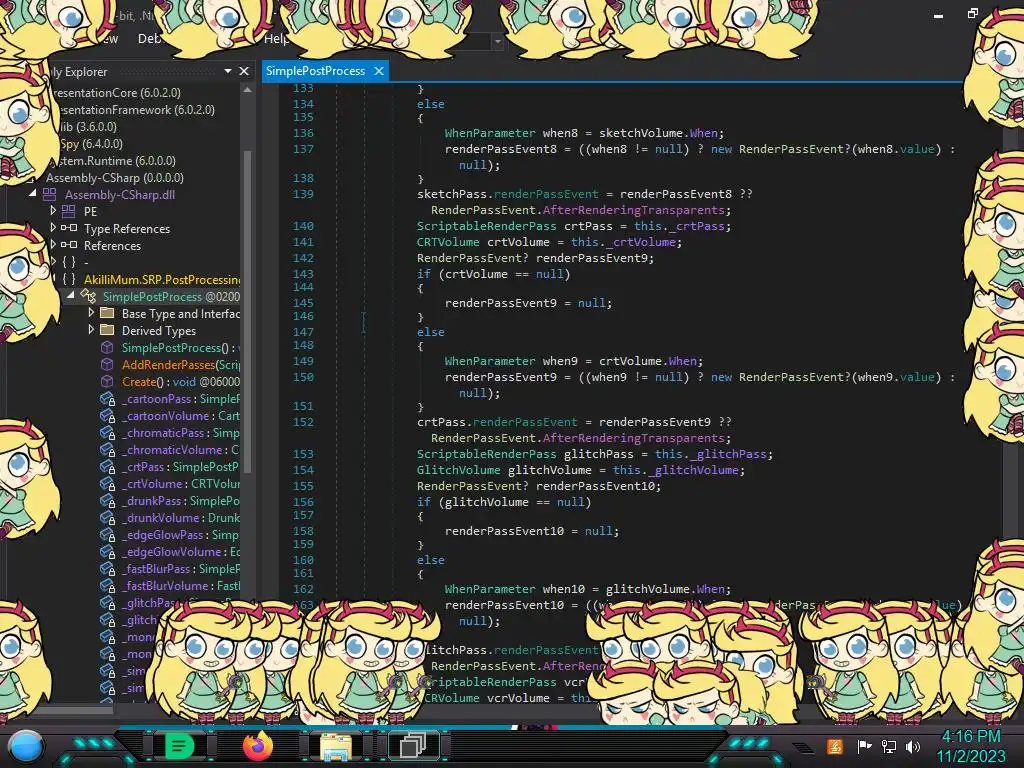This screenshot has width=1024, height=768.
Task: Click the Action Center flag tray icon
Action: (864, 746)
